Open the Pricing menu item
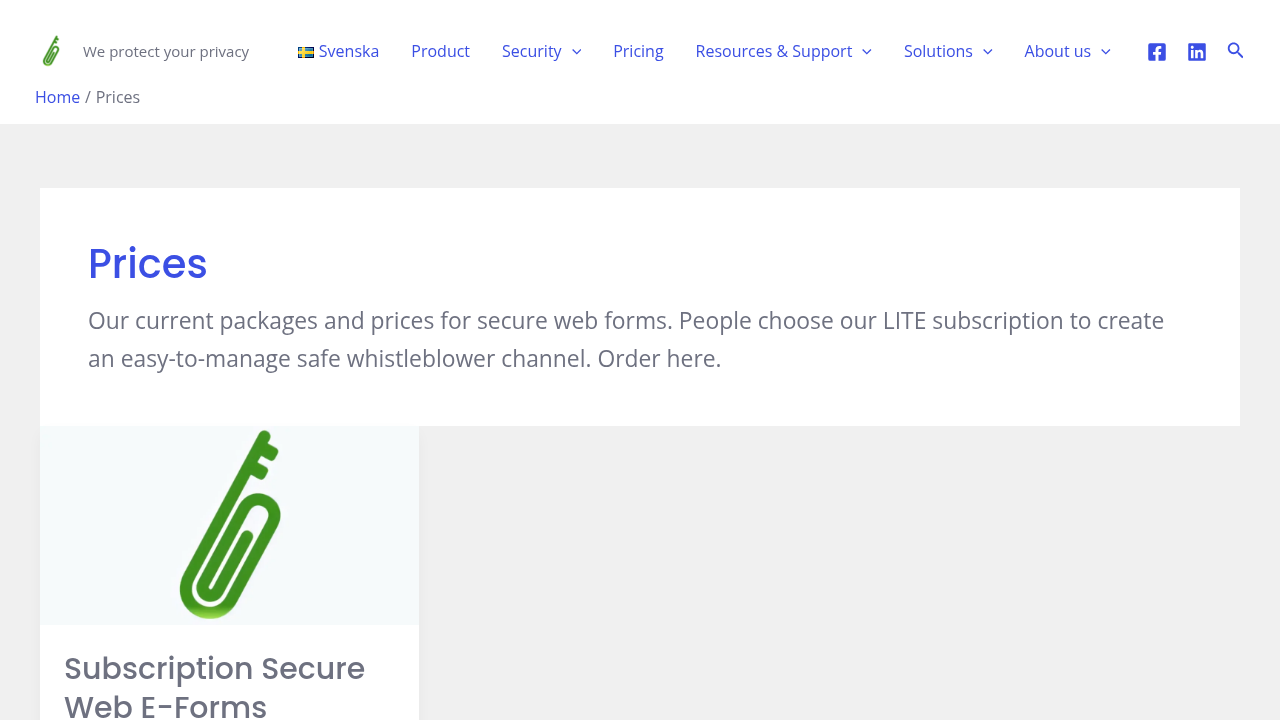Screen dimensions: 1280x720 (x=638, y=51)
